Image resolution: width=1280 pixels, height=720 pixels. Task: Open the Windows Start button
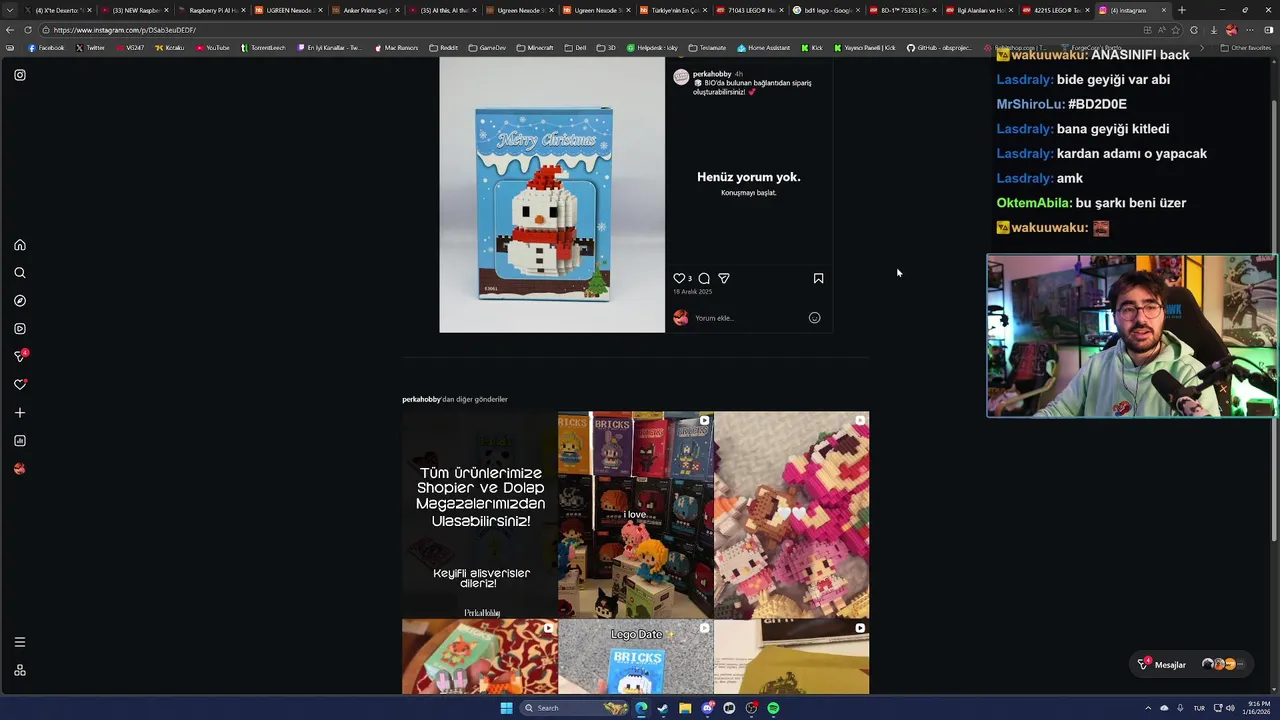(x=506, y=708)
